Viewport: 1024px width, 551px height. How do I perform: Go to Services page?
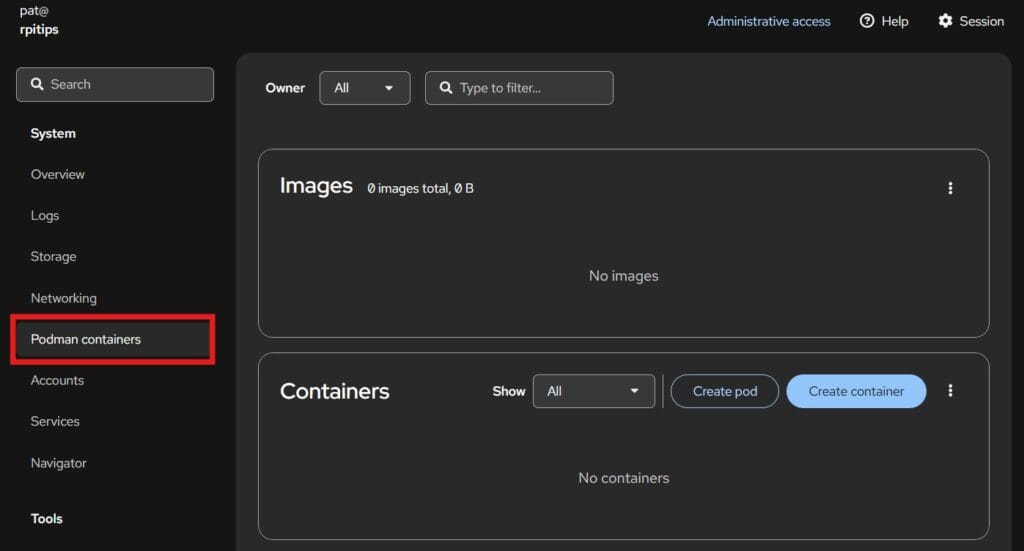pos(55,421)
